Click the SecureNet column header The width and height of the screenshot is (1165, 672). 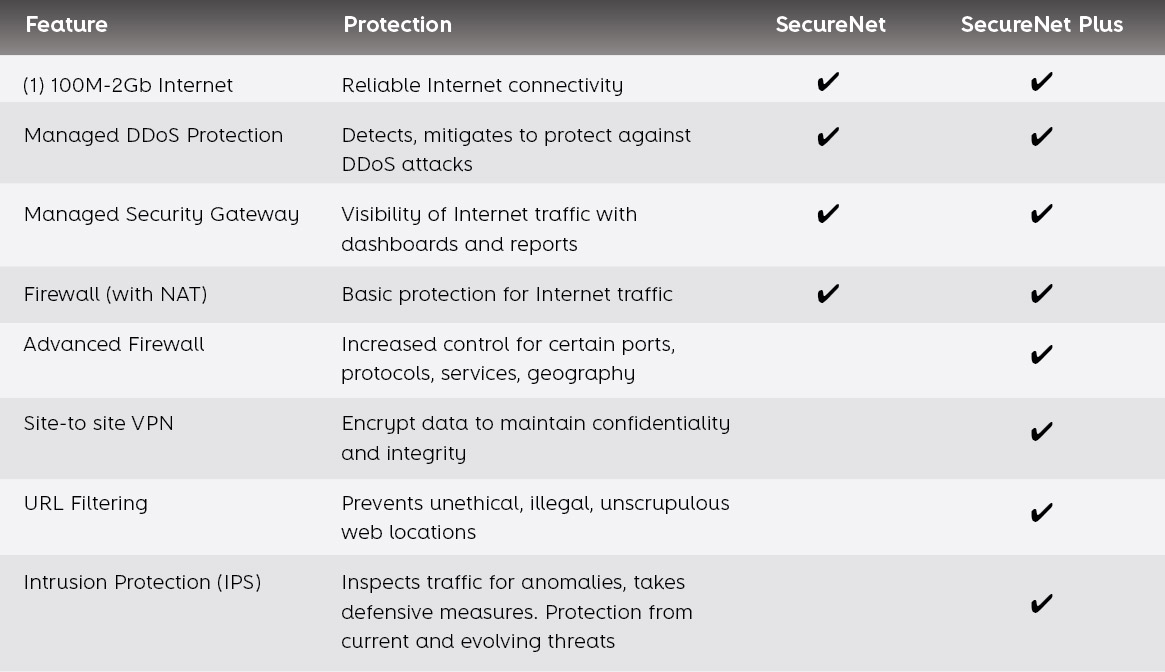(830, 25)
